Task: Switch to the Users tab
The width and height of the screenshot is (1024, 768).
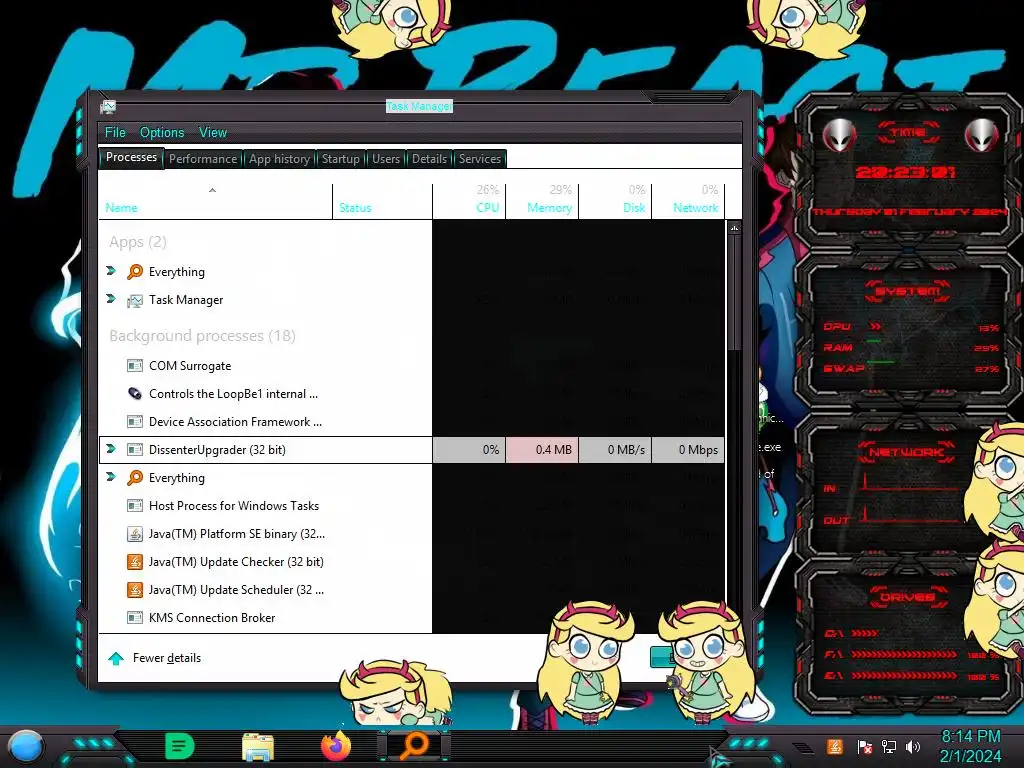Action: tap(386, 159)
